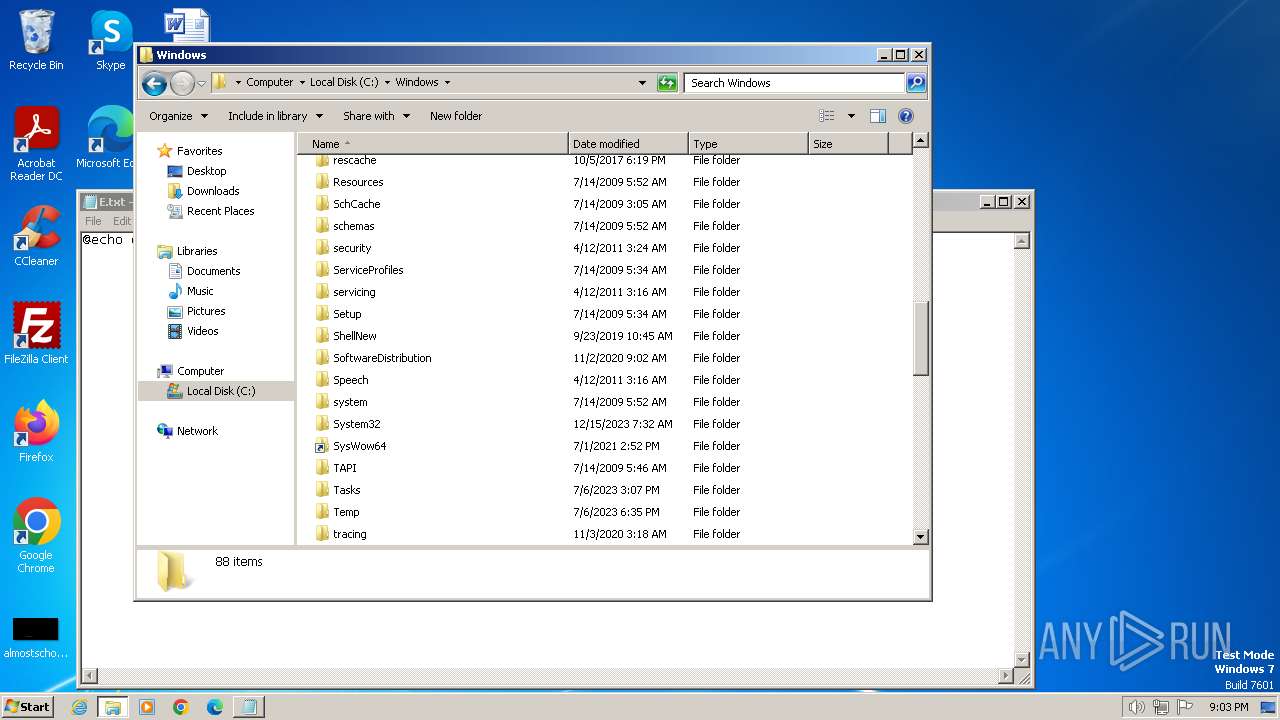Open the address bar history dropdown
Viewport: 1280px width, 720px height.
pos(642,83)
